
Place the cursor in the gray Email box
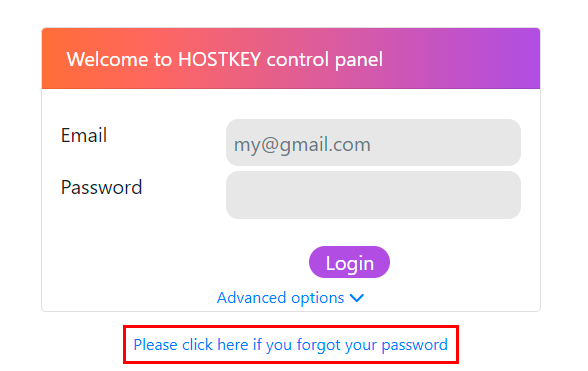pyautogui.click(x=373, y=143)
